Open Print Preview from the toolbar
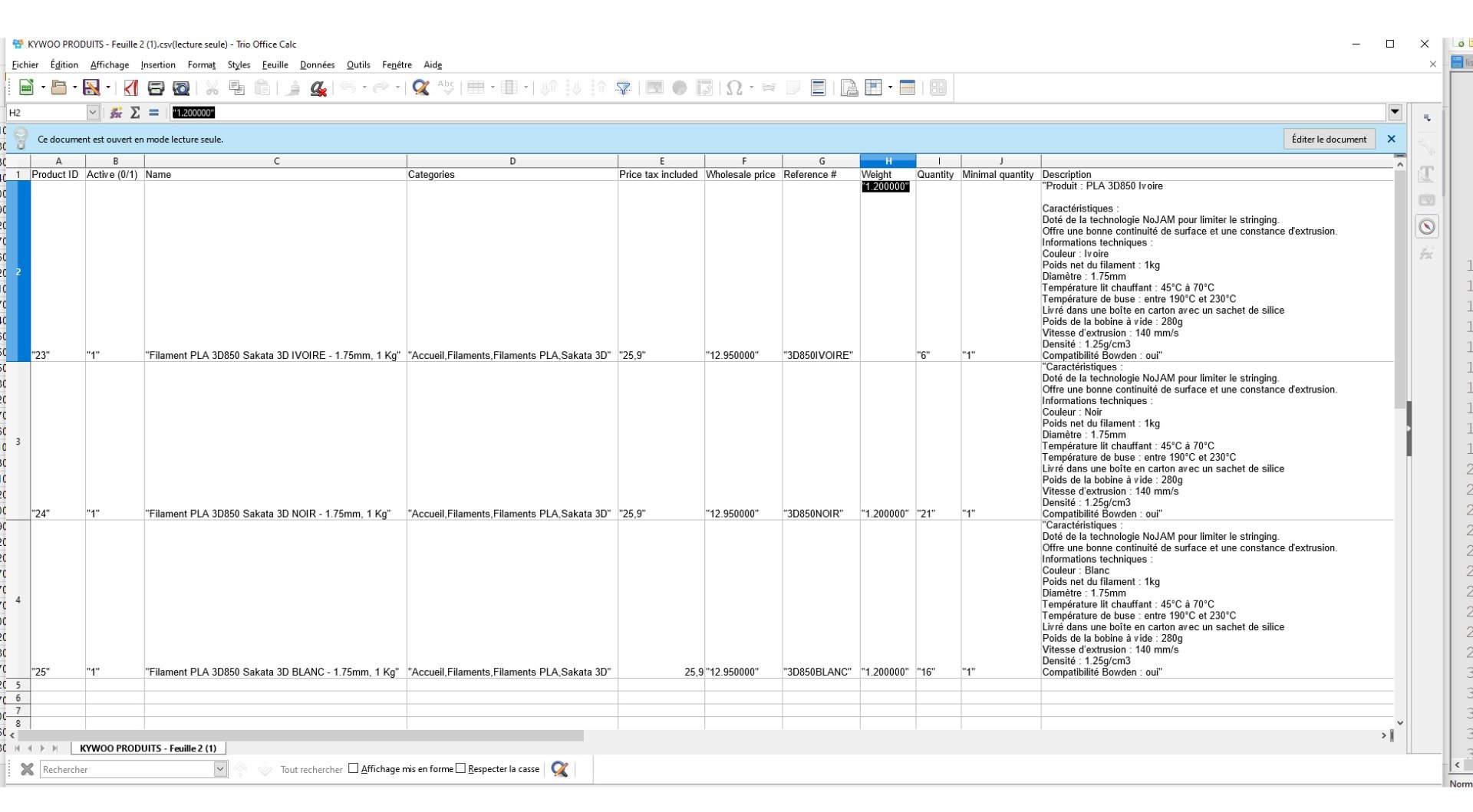Viewport: 1473px width, 812px height. [x=181, y=88]
